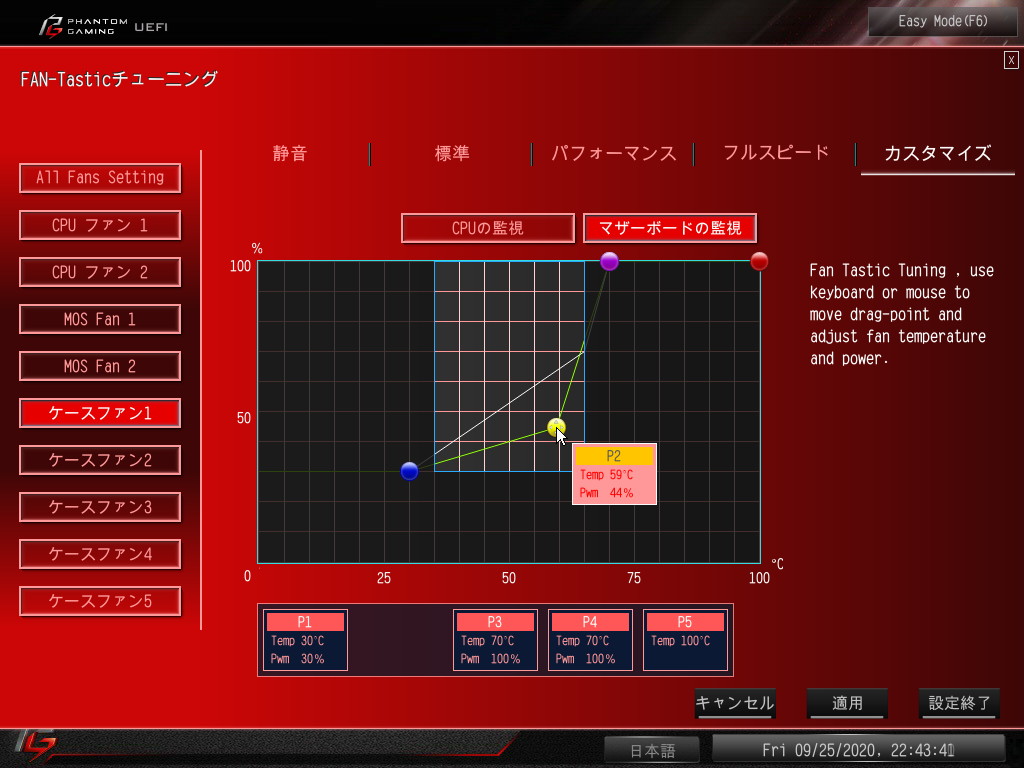Select the red P5 drag-point at 100°C

tap(759, 261)
